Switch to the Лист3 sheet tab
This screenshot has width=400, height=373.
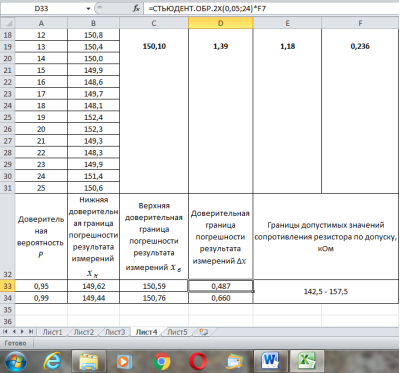pos(115,332)
